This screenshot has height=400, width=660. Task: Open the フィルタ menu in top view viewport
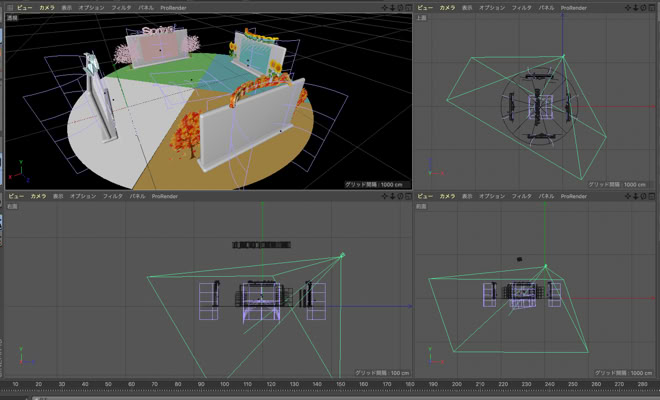pos(521,7)
